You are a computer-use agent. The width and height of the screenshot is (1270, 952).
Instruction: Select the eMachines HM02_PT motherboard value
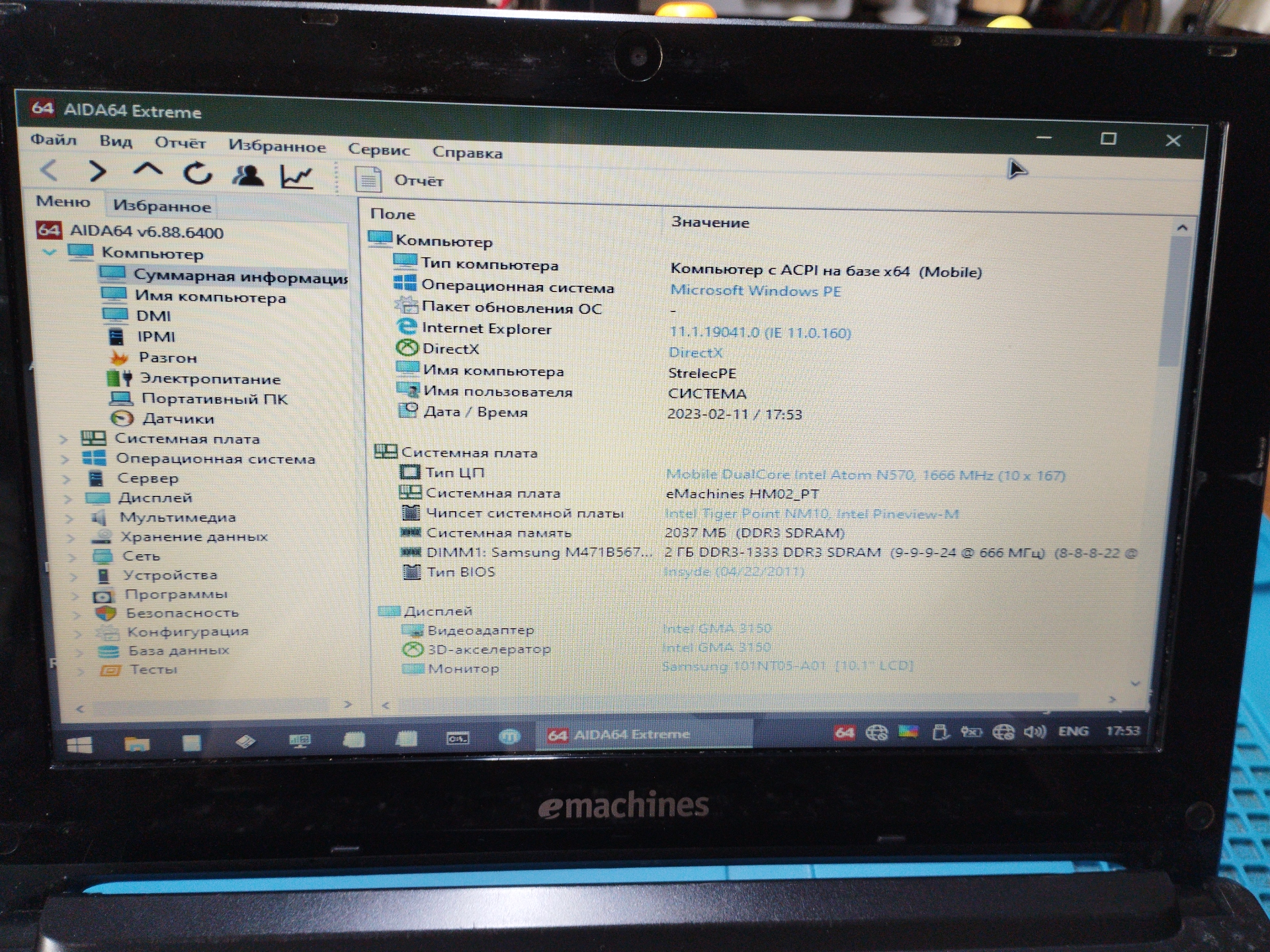(742, 494)
